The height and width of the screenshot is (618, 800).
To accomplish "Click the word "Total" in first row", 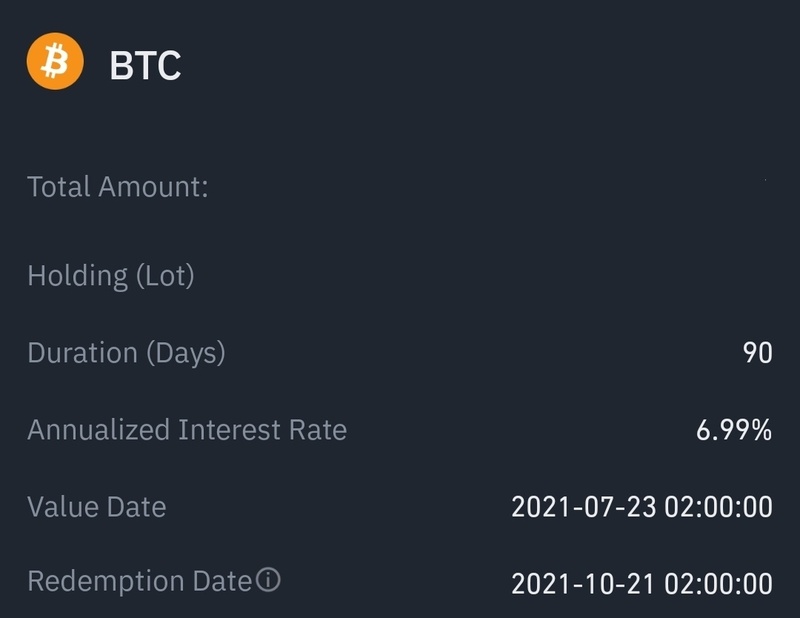I will 59,187.
